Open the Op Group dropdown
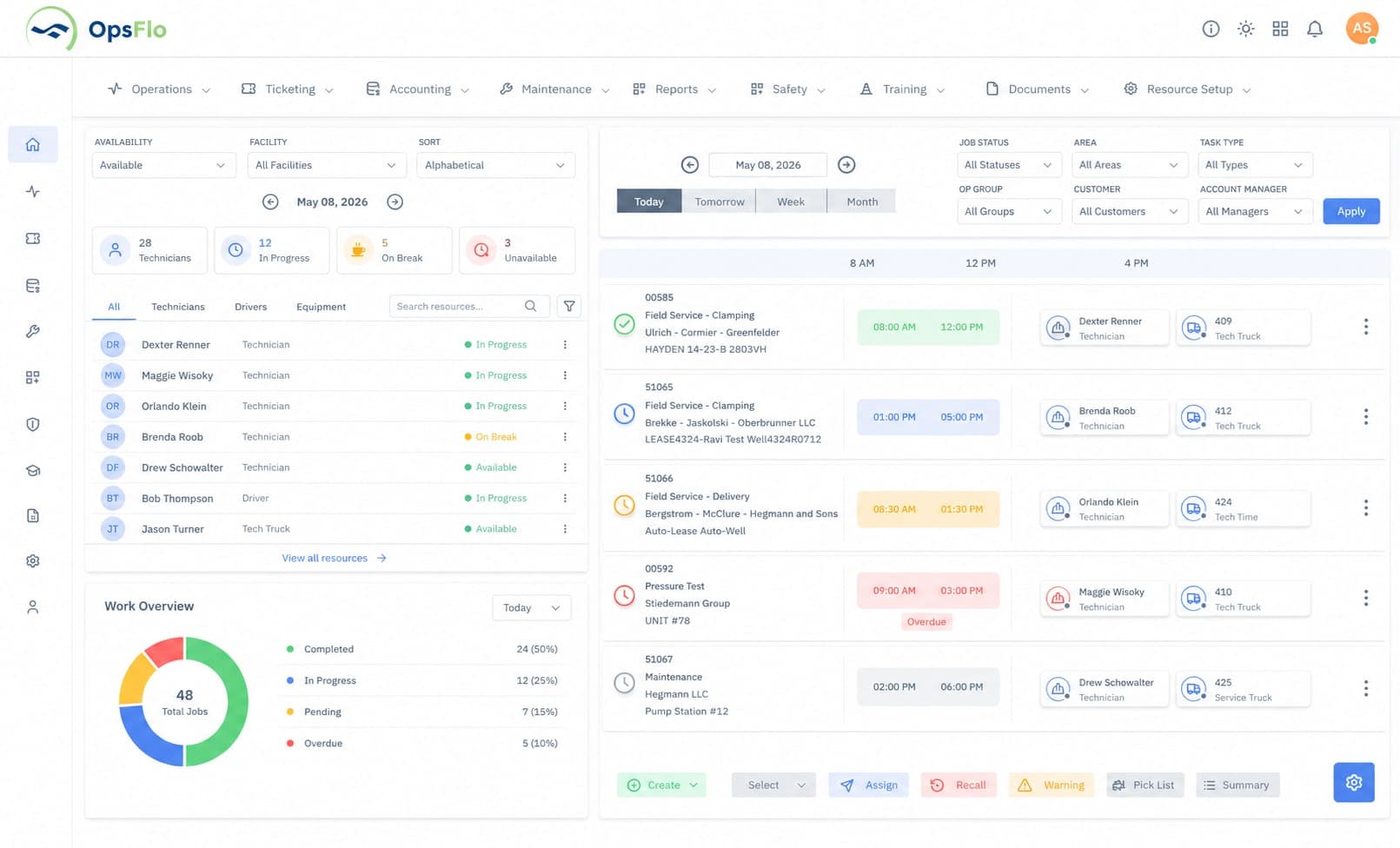 [x=1009, y=211]
